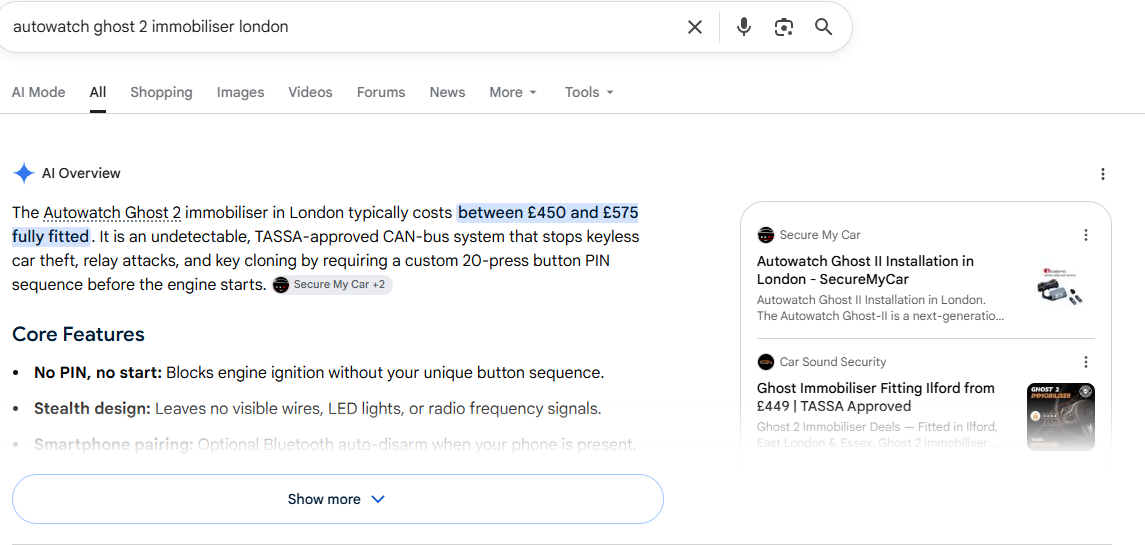This screenshot has height=545, width=1145.
Task: Click the Ghost II product thumbnail
Action: [x=1060, y=288]
